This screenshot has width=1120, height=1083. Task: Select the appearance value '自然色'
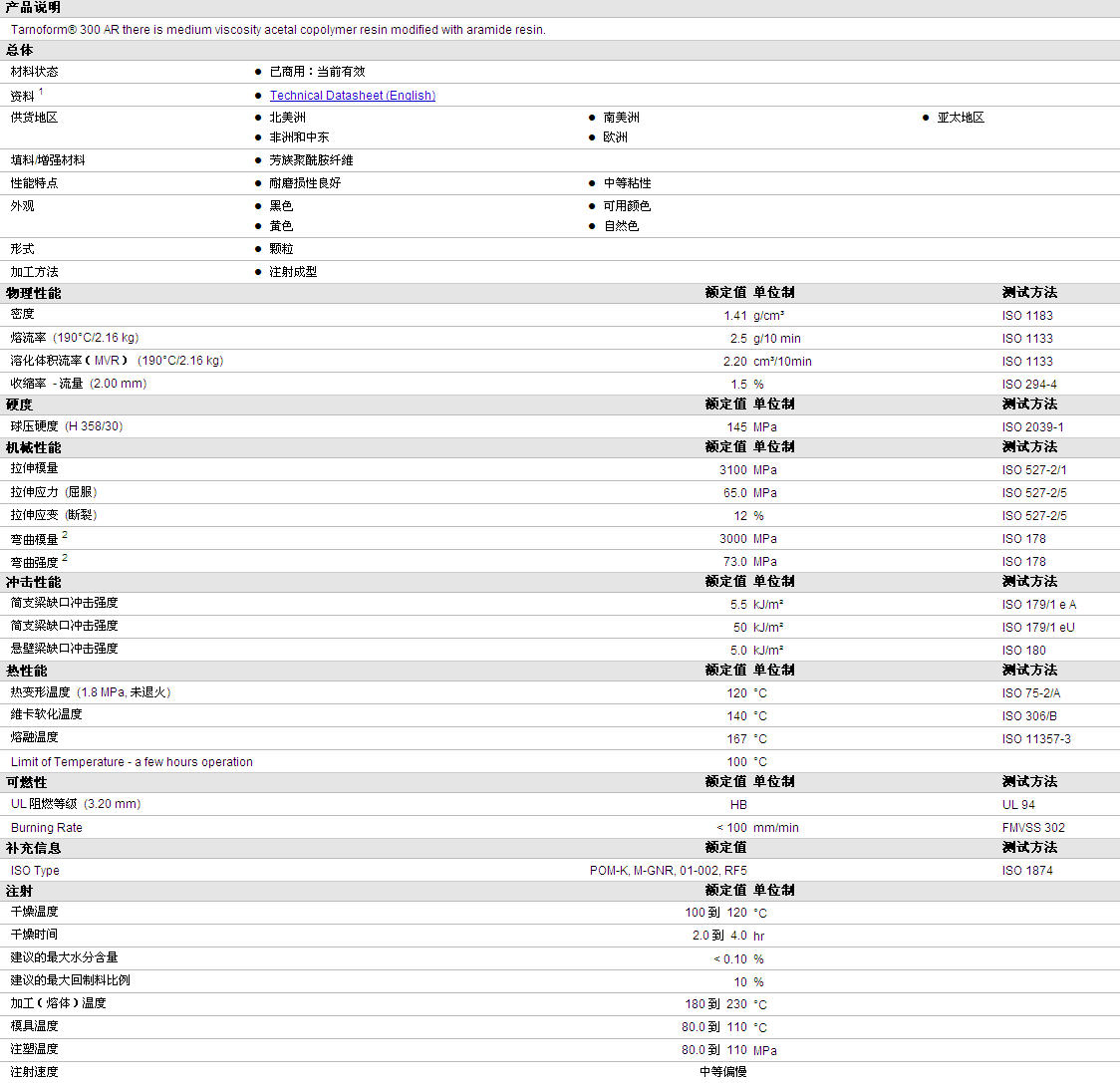pyautogui.click(x=622, y=226)
